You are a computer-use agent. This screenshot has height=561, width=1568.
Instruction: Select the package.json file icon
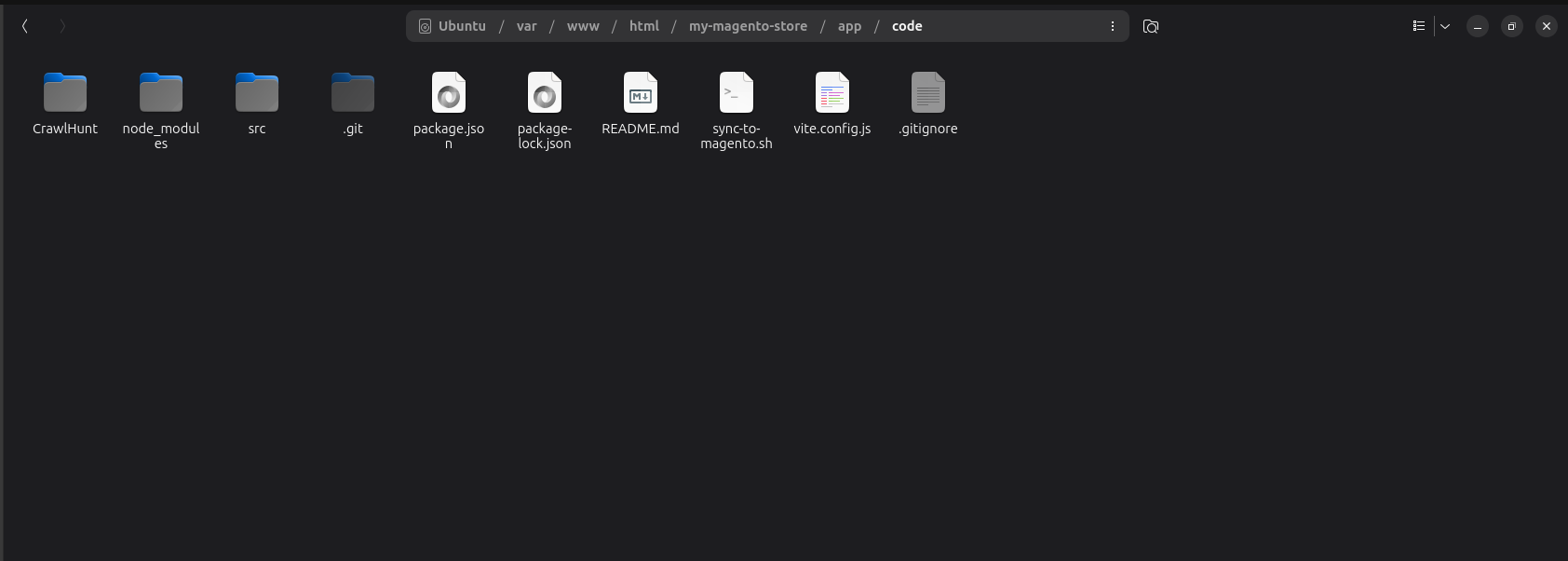pyautogui.click(x=449, y=92)
